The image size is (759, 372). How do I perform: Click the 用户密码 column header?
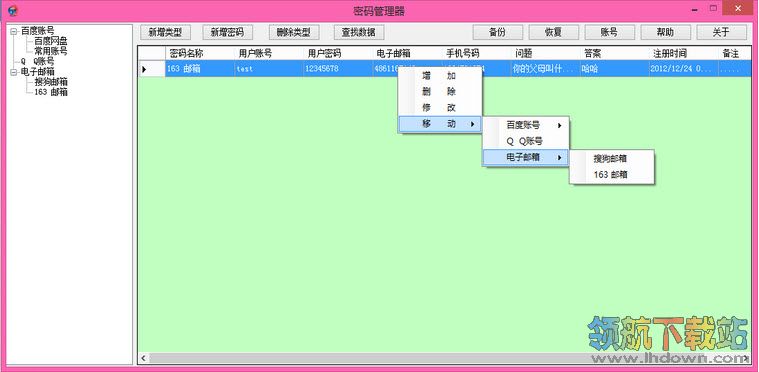tap(338, 53)
